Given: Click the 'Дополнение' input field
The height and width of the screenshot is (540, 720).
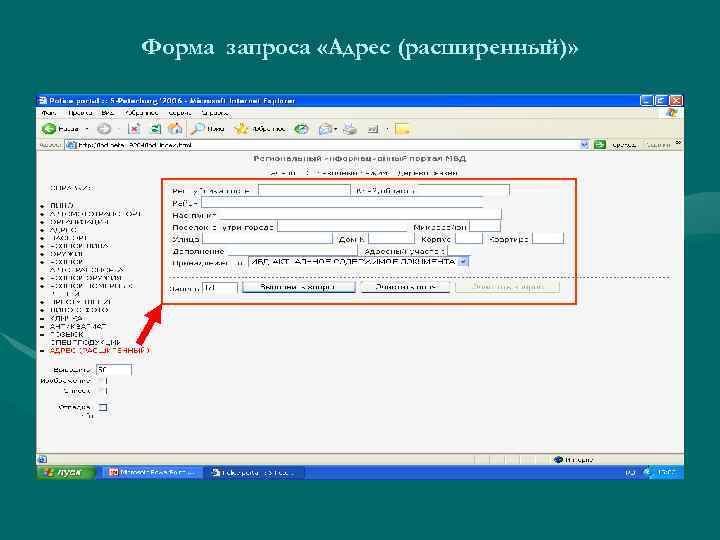Looking at the screenshot, I should [x=292, y=251].
